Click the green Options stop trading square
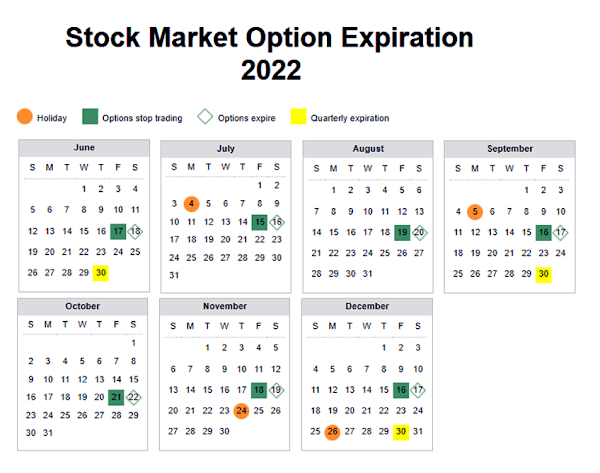 click(90, 117)
